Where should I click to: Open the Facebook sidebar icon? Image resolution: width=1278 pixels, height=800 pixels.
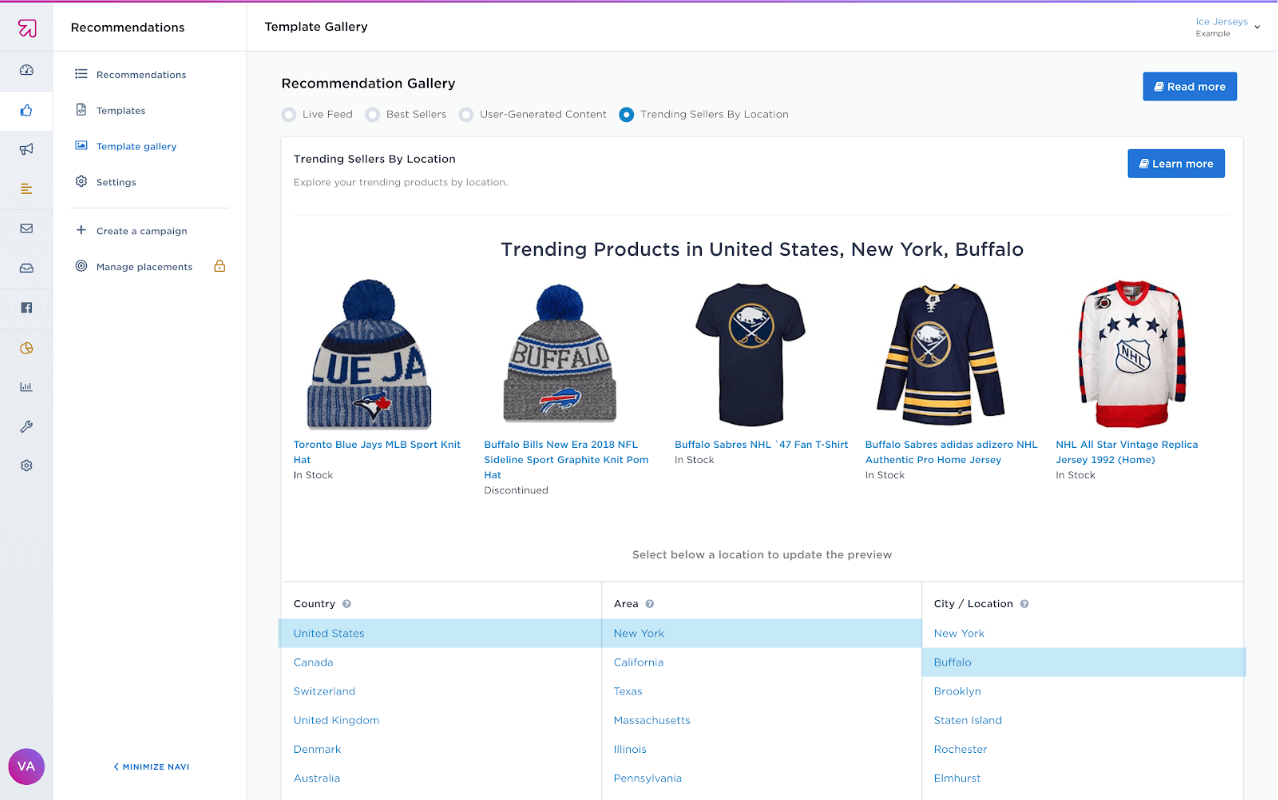tap(27, 308)
